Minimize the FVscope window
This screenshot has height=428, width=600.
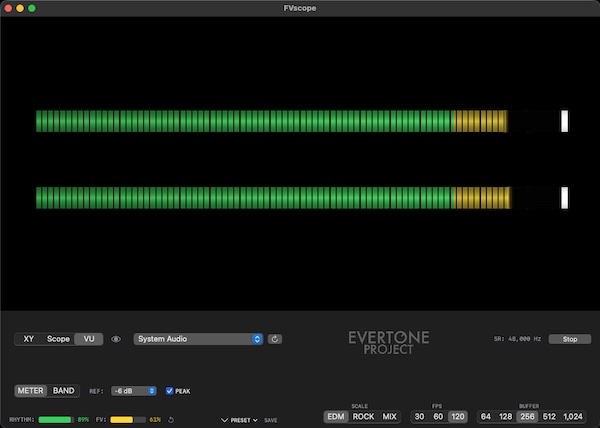[20, 8]
